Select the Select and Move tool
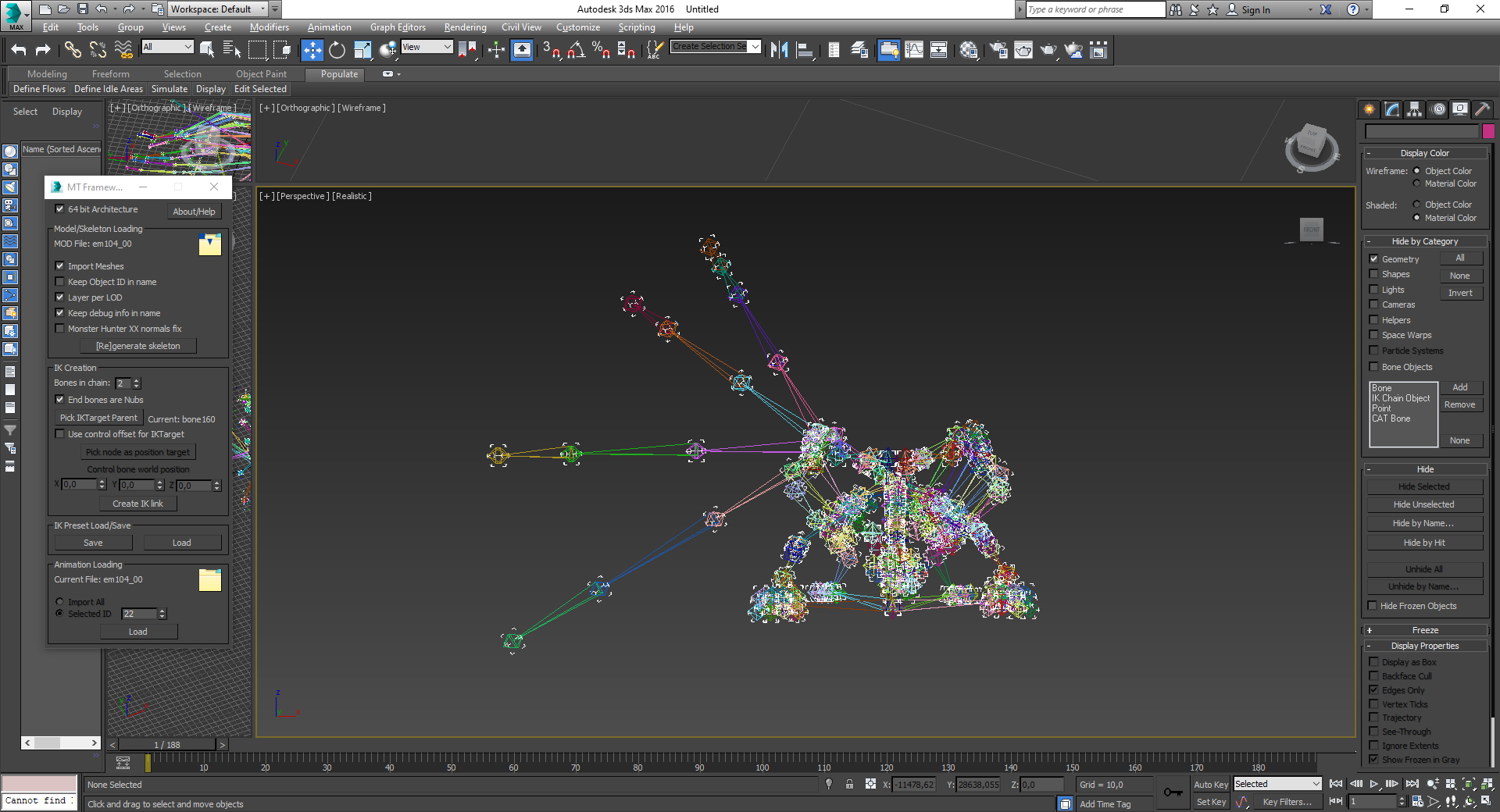 click(x=312, y=49)
